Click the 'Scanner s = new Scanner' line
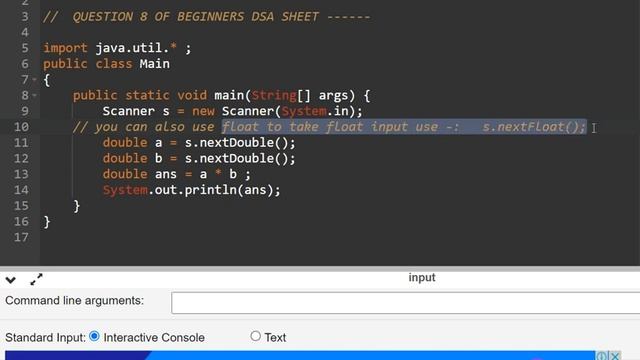 [232, 111]
